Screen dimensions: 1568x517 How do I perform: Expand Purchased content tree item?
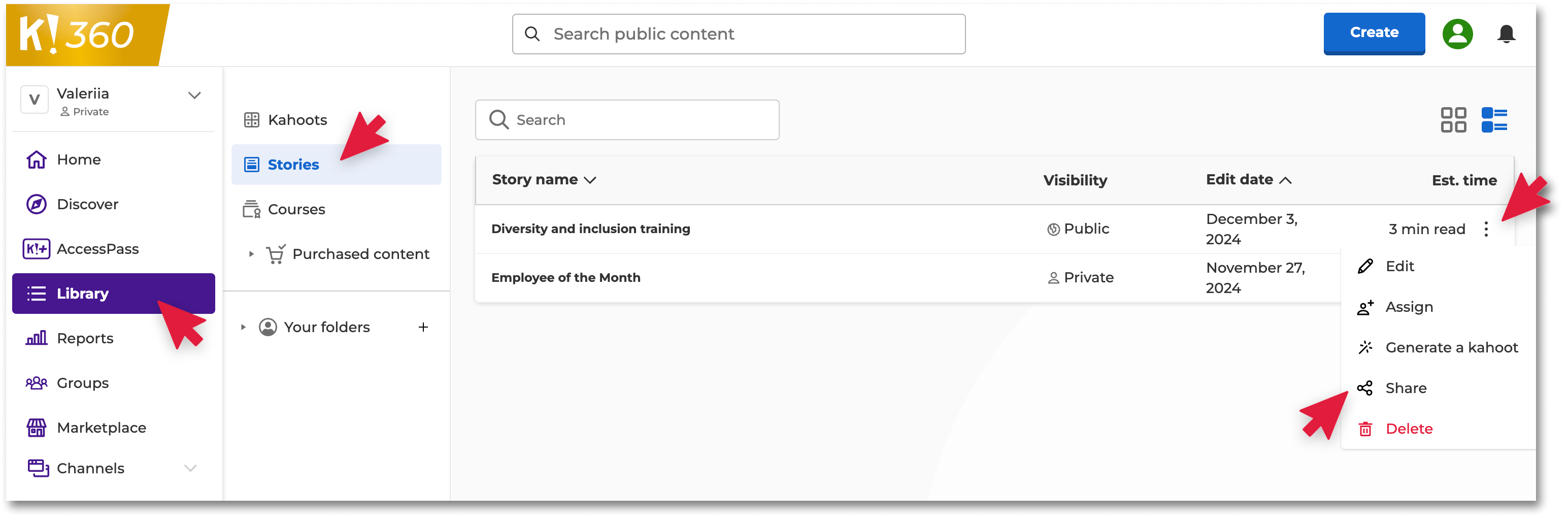[x=251, y=254]
